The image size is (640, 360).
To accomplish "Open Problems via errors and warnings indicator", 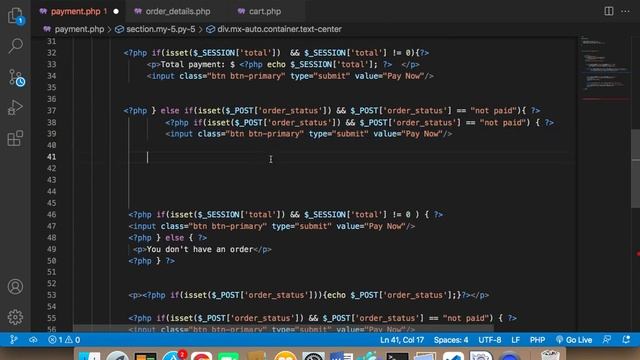I will click(x=64, y=340).
